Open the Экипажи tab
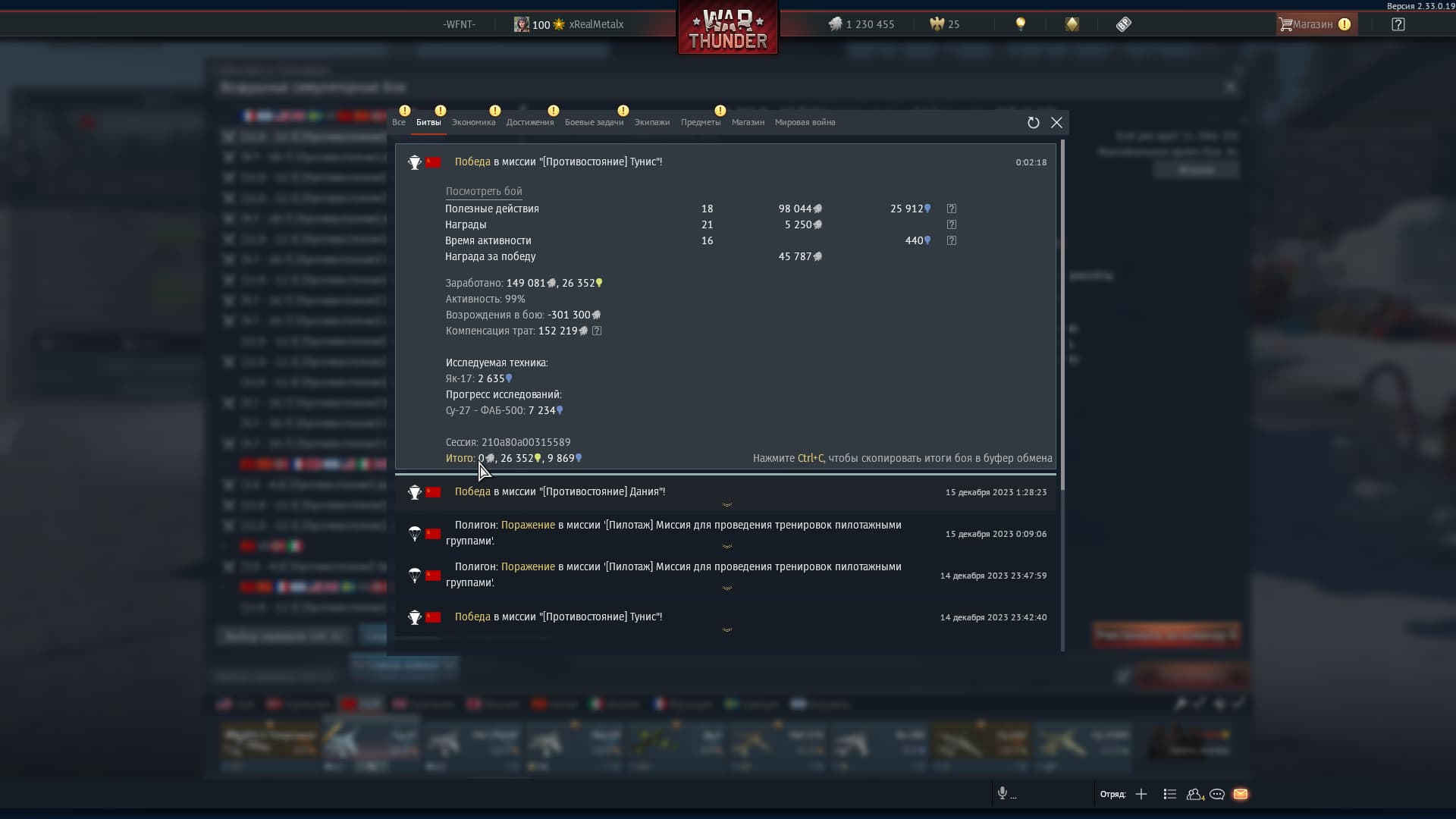Viewport: 1456px width, 819px height. coord(652,122)
